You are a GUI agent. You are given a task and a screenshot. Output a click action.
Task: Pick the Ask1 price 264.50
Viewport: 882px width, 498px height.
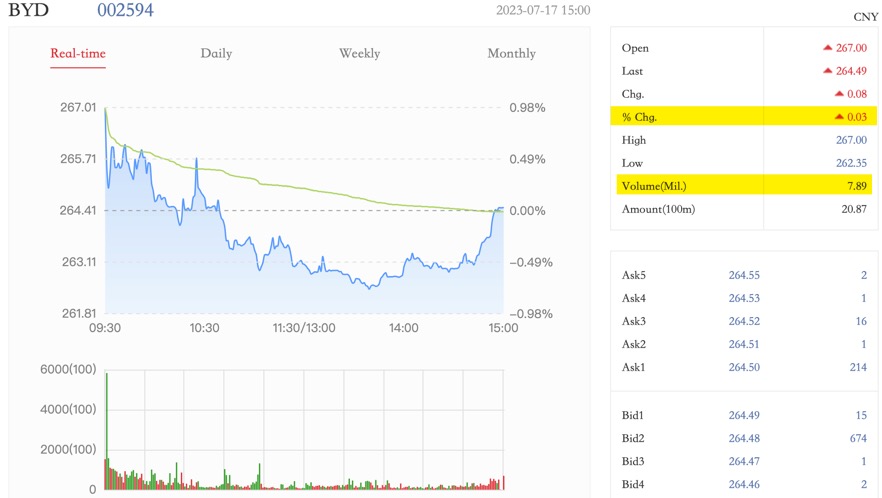pos(744,368)
